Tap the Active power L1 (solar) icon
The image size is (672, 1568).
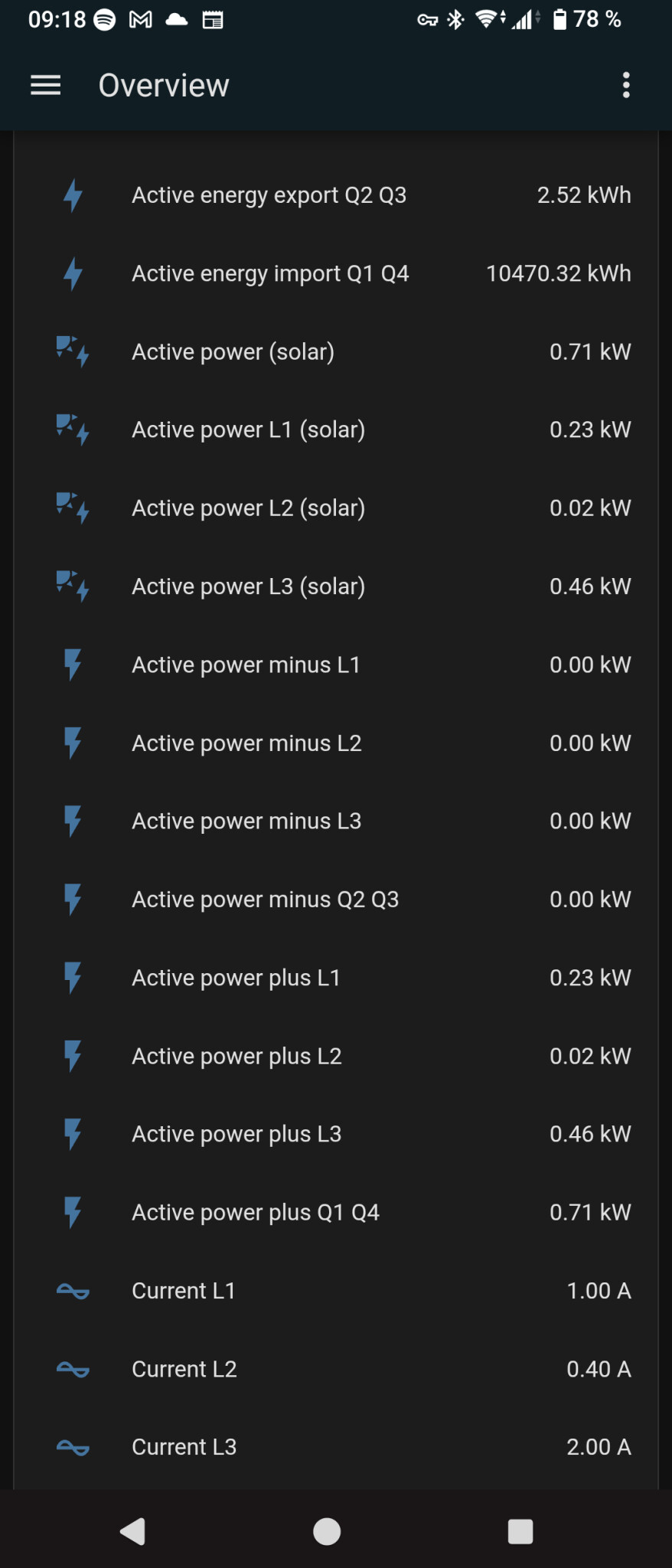coord(73,430)
